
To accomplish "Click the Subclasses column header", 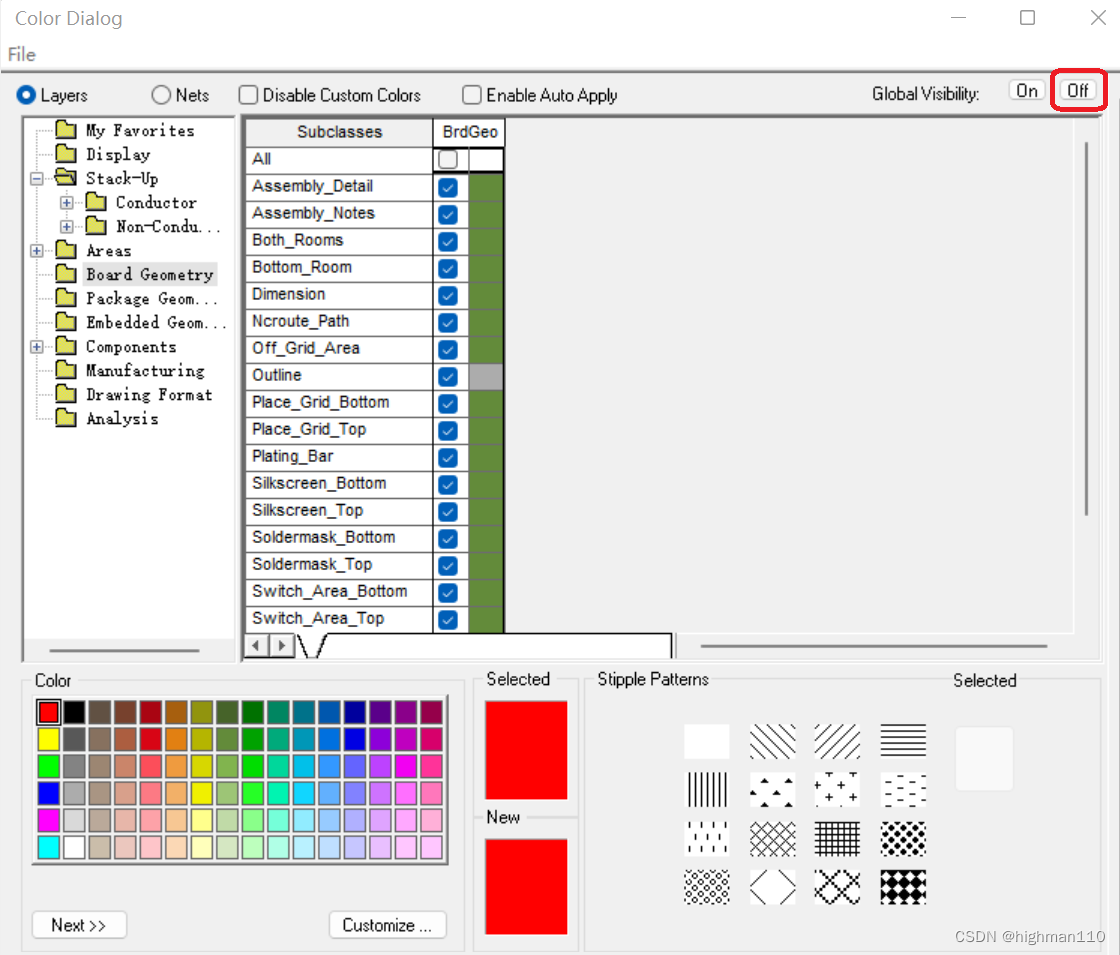I will (x=339, y=132).
